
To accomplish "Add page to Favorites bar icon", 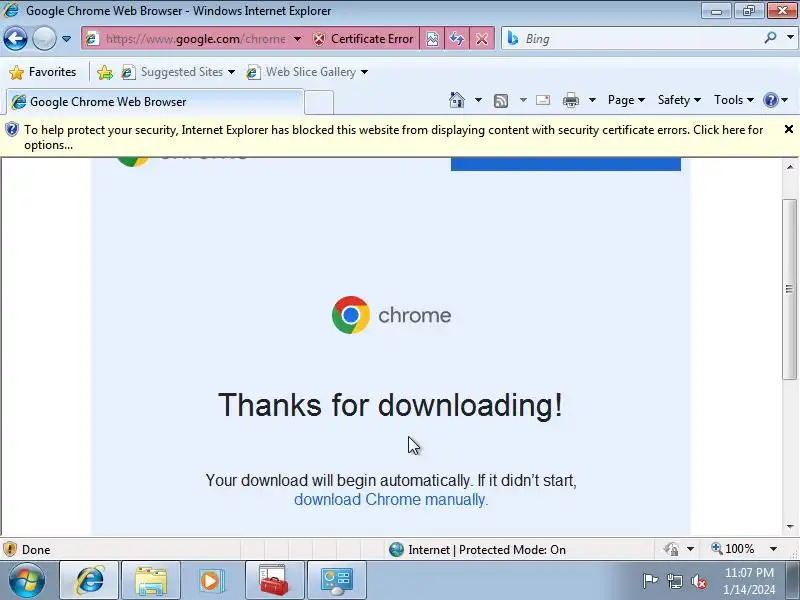I will [x=105, y=72].
